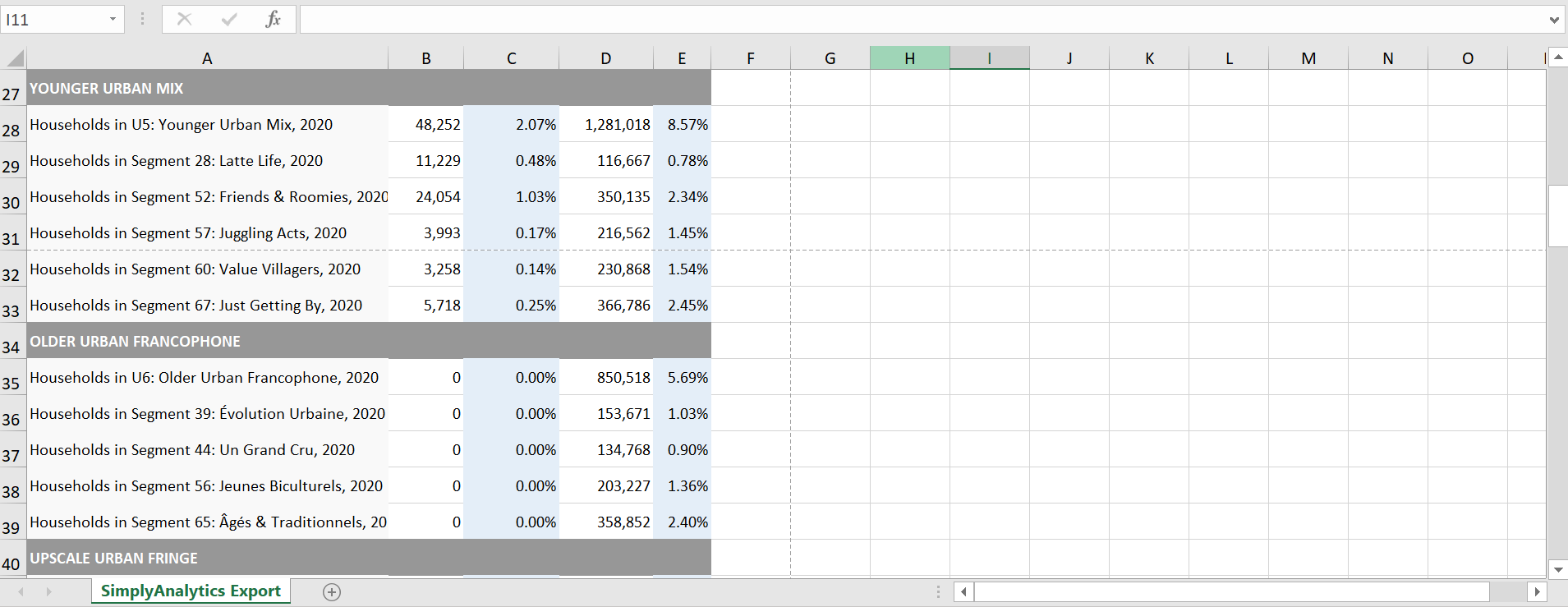
Task: Click the horizontal scrollbar thumb
Action: point(1232,591)
